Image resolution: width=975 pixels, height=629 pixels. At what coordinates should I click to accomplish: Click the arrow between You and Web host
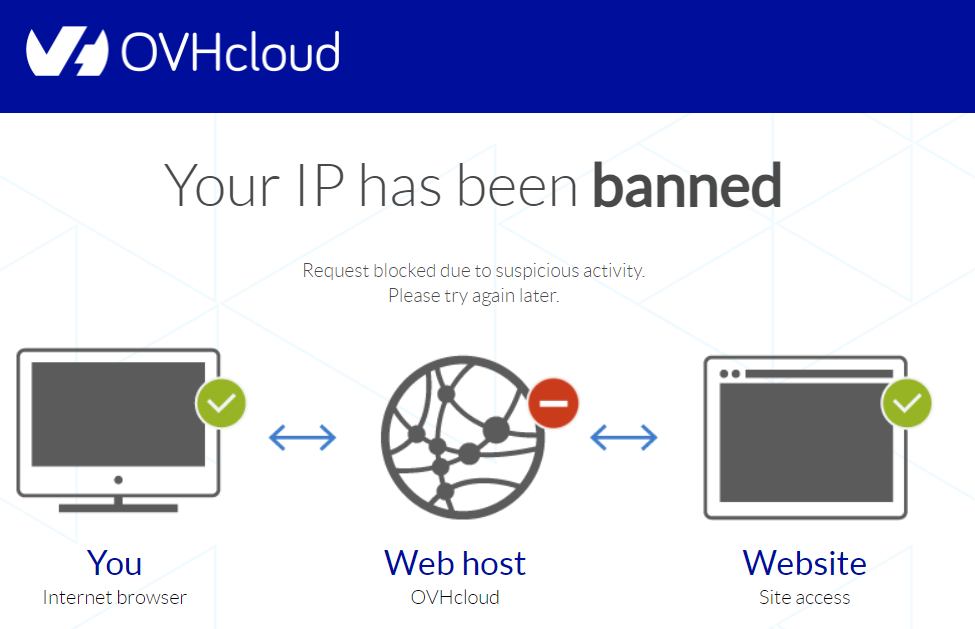point(302,438)
